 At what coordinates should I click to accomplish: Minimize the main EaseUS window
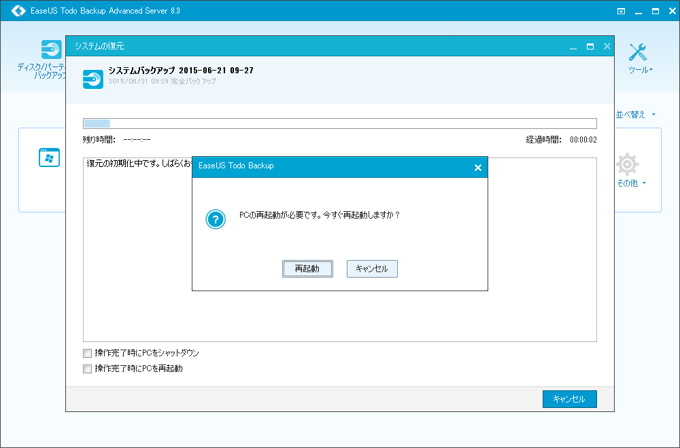click(x=638, y=12)
